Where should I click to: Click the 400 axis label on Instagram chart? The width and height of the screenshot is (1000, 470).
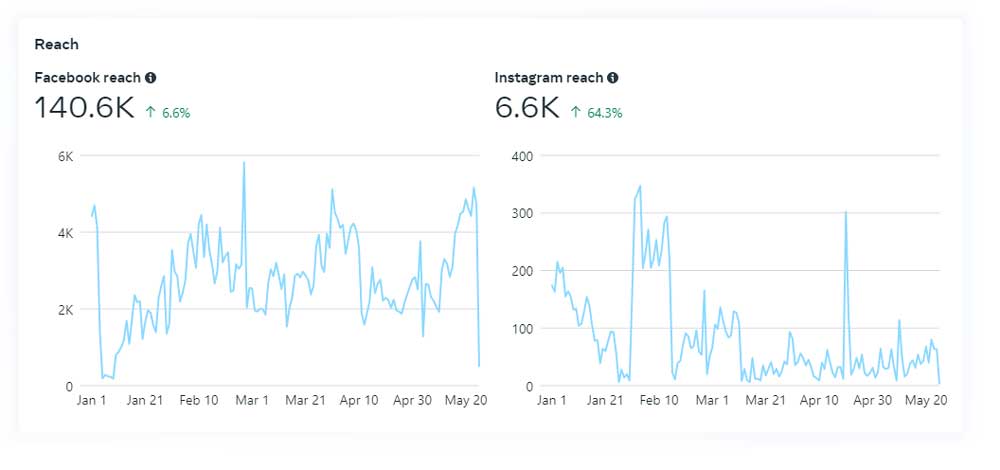click(x=523, y=156)
